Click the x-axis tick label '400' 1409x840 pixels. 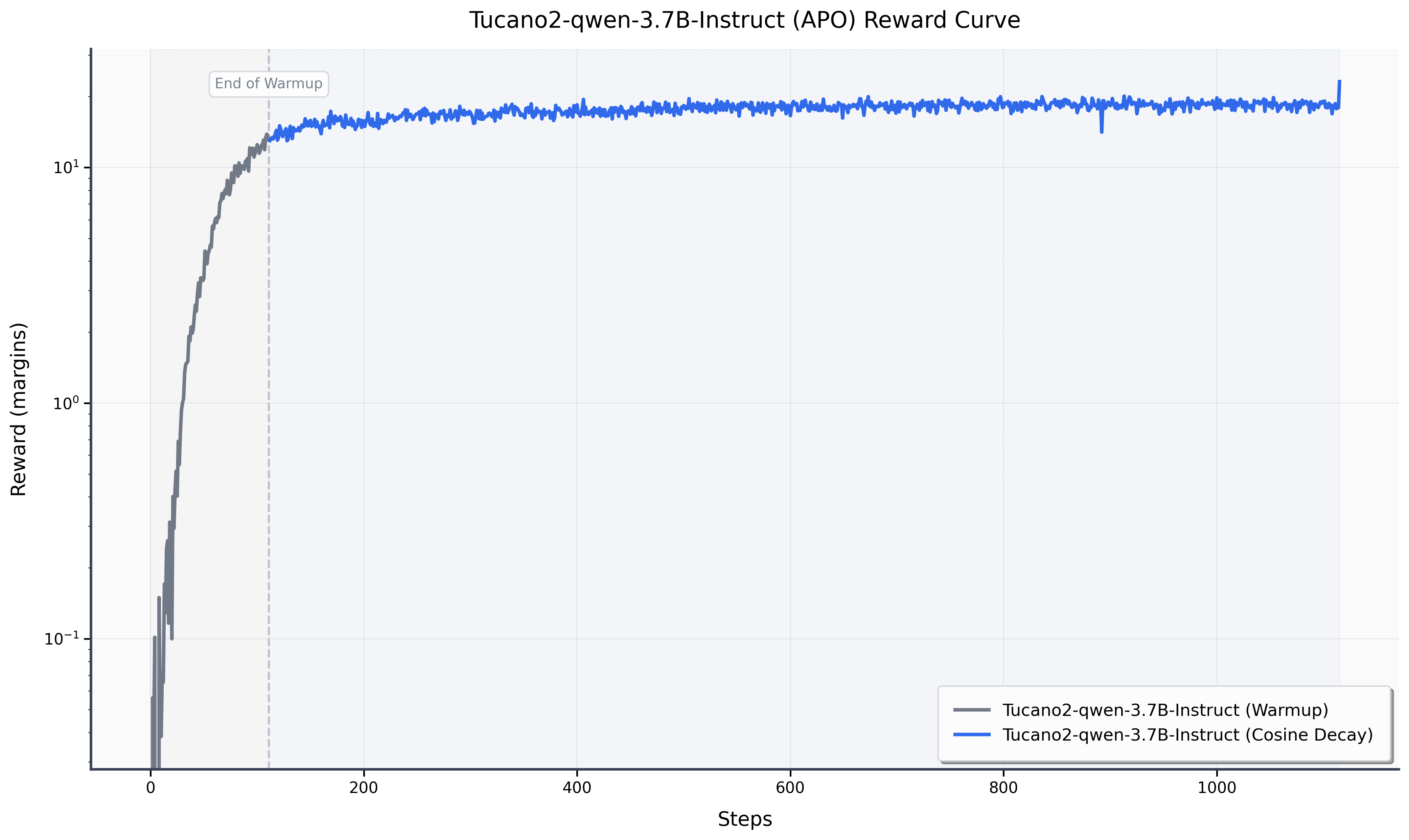click(x=577, y=788)
